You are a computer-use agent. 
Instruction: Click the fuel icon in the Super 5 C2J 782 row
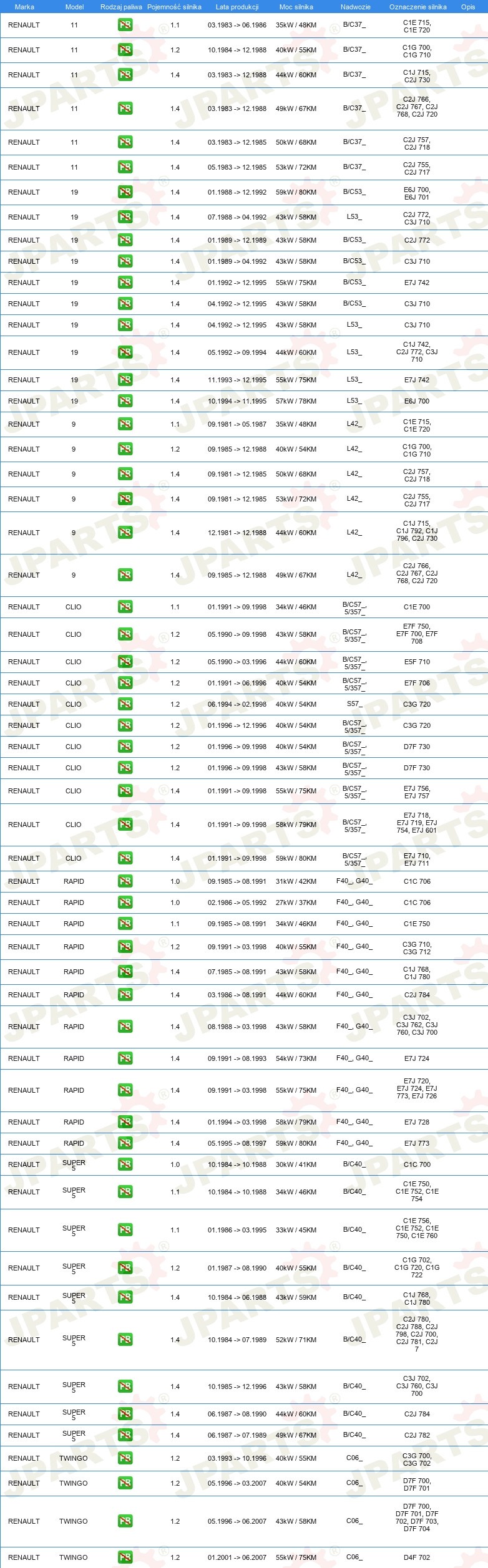(x=125, y=1435)
